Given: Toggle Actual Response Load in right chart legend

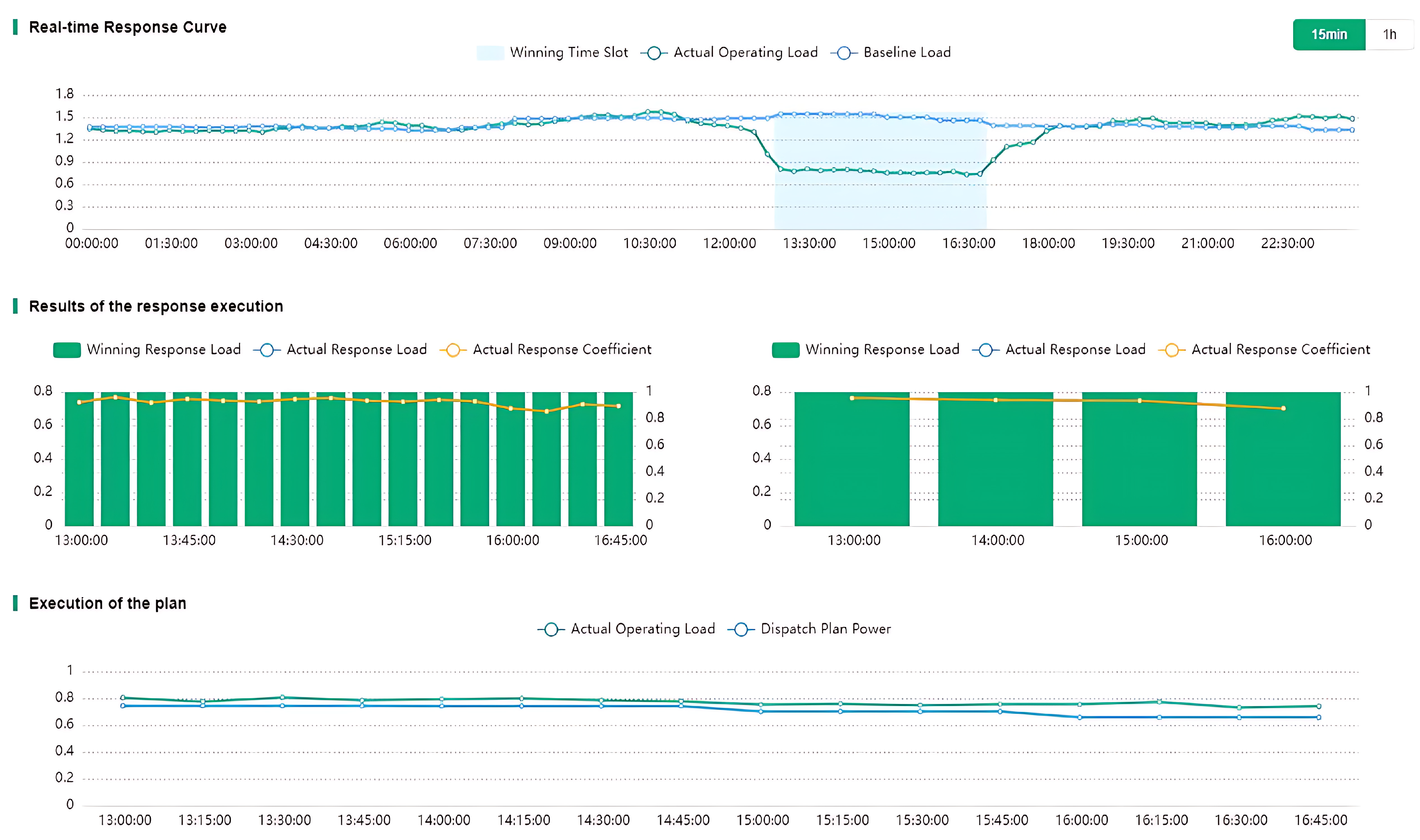Looking at the screenshot, I should coord(985,350).
